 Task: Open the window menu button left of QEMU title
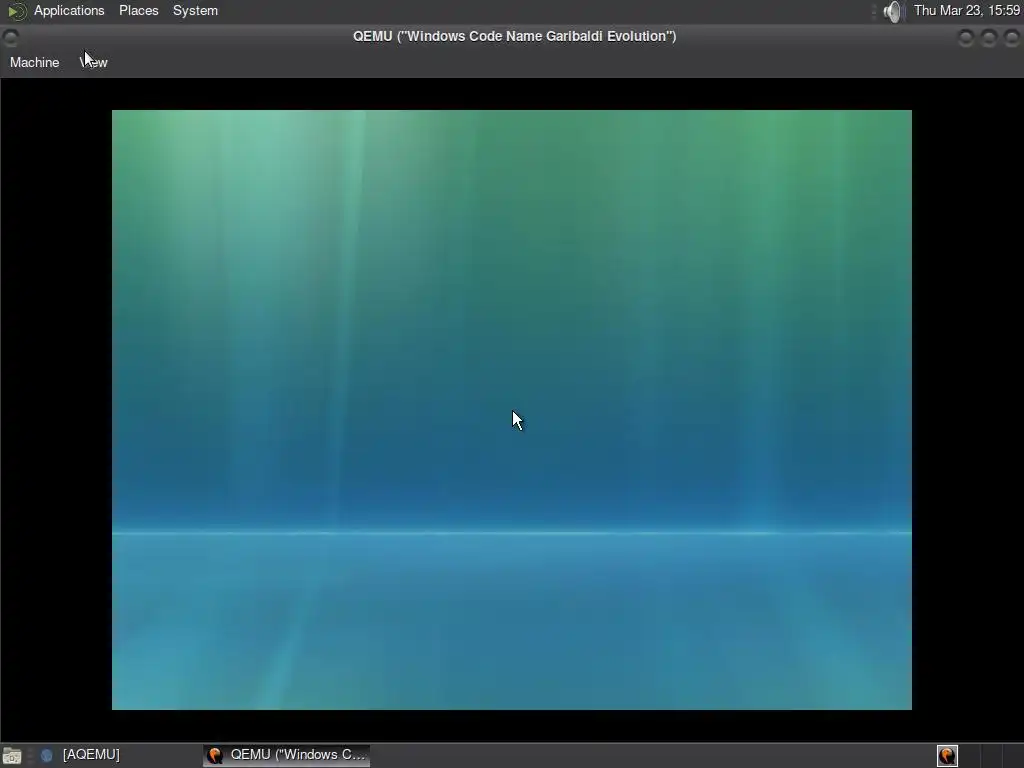coord(10,37)
